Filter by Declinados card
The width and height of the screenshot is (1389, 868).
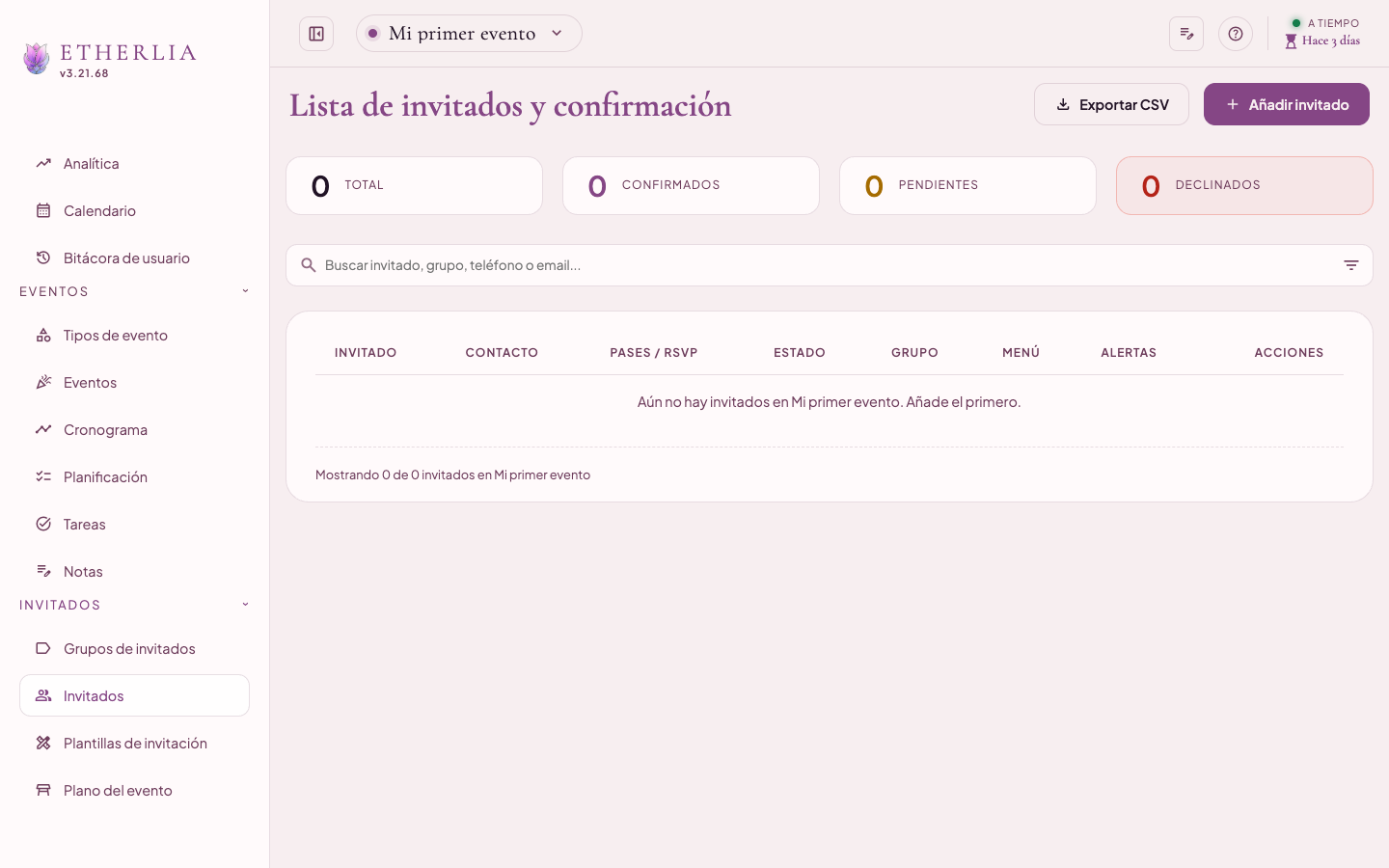(x=1244, y=186)
